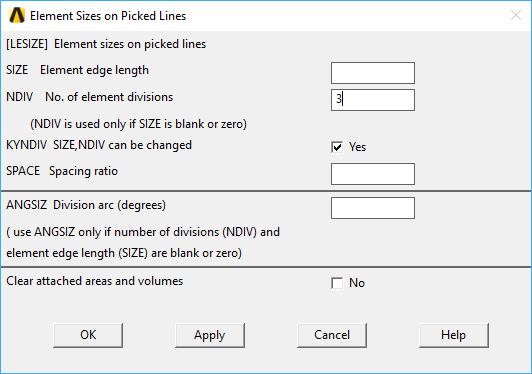Click the ANSYS logo in the title bar
The image size is (532, 374).
coord(17,16)
